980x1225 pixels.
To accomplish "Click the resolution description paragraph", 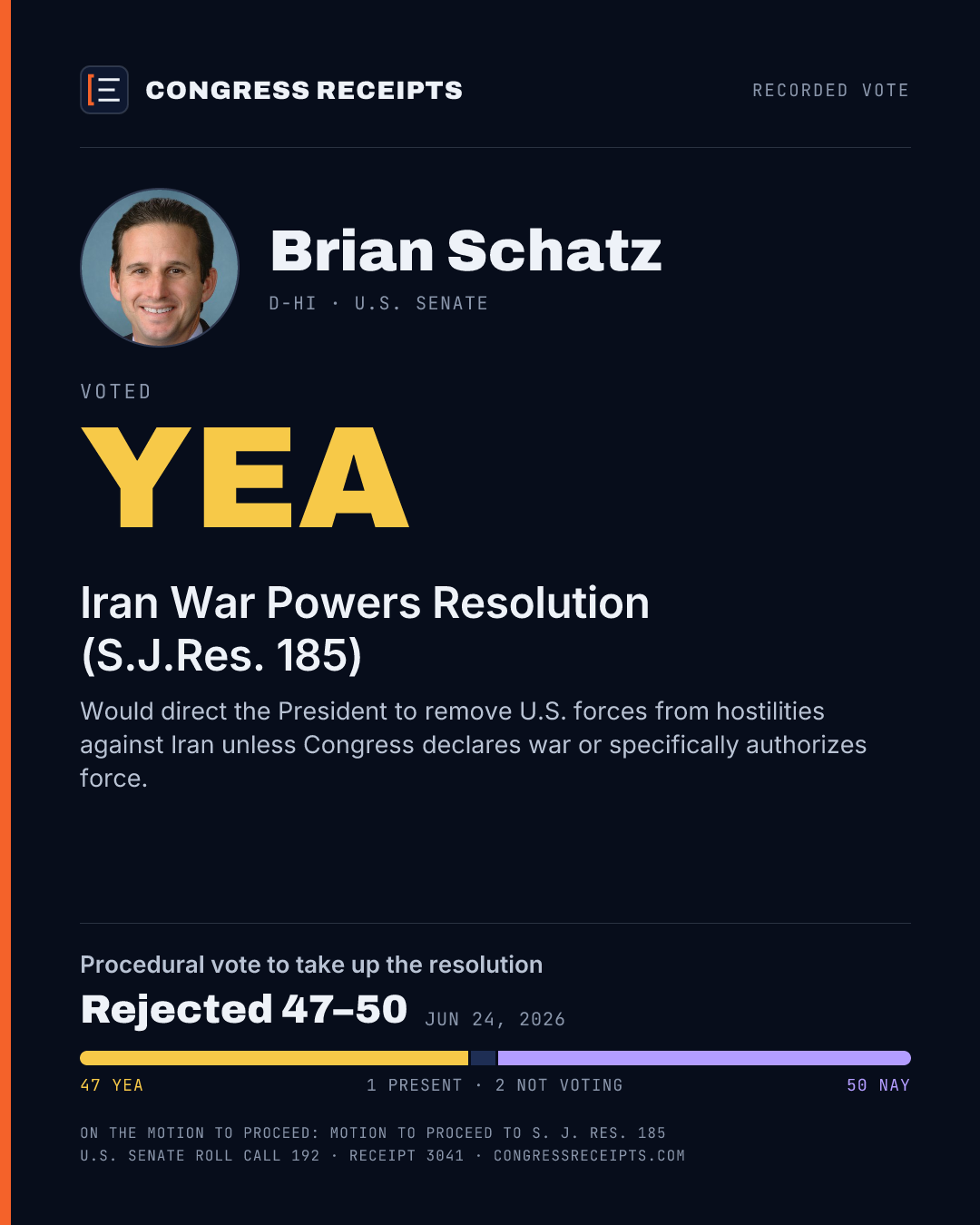I will (473, 744).
